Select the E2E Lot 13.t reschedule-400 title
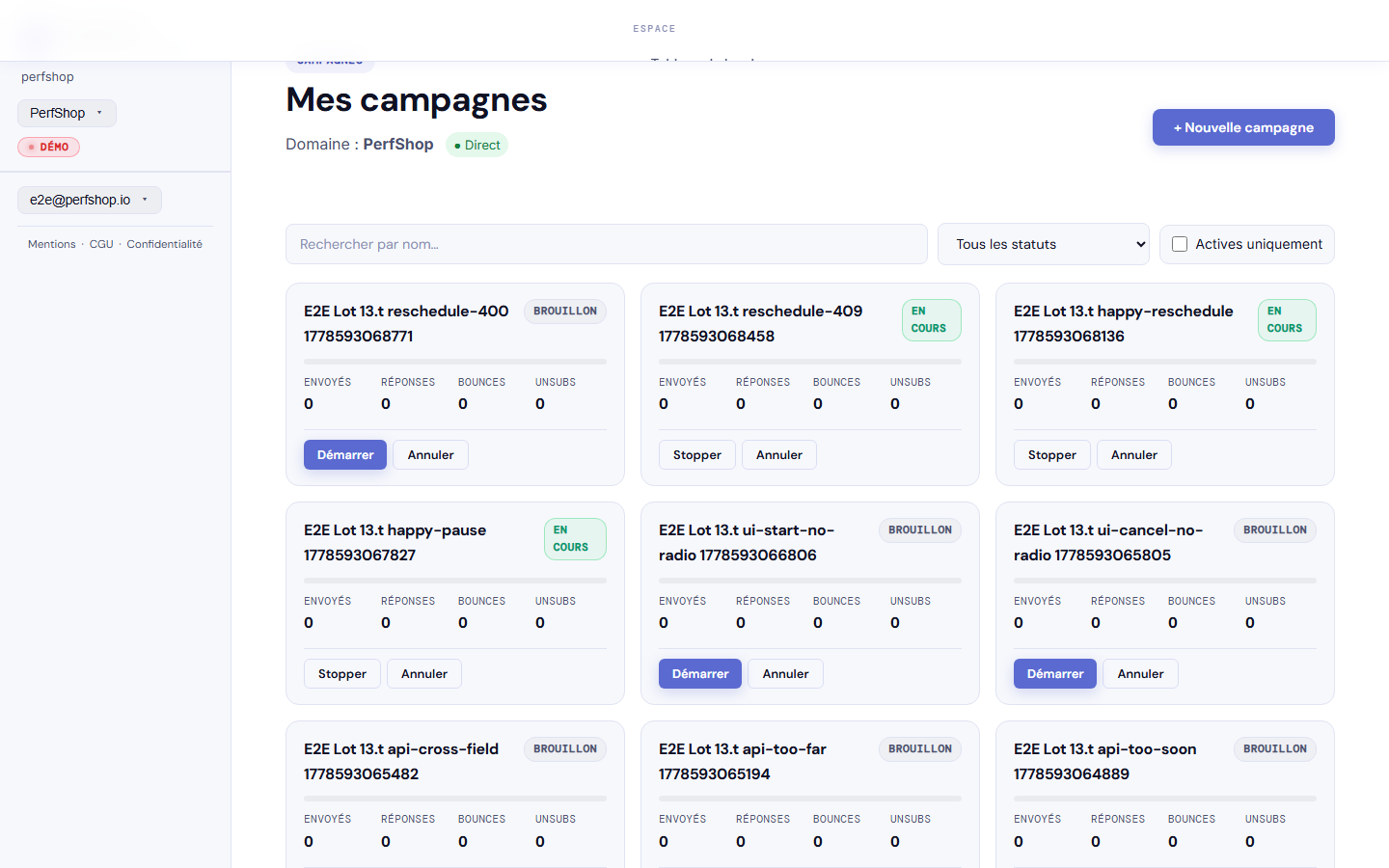Screen dimensions: 1389x868 [x=406, y=323]
